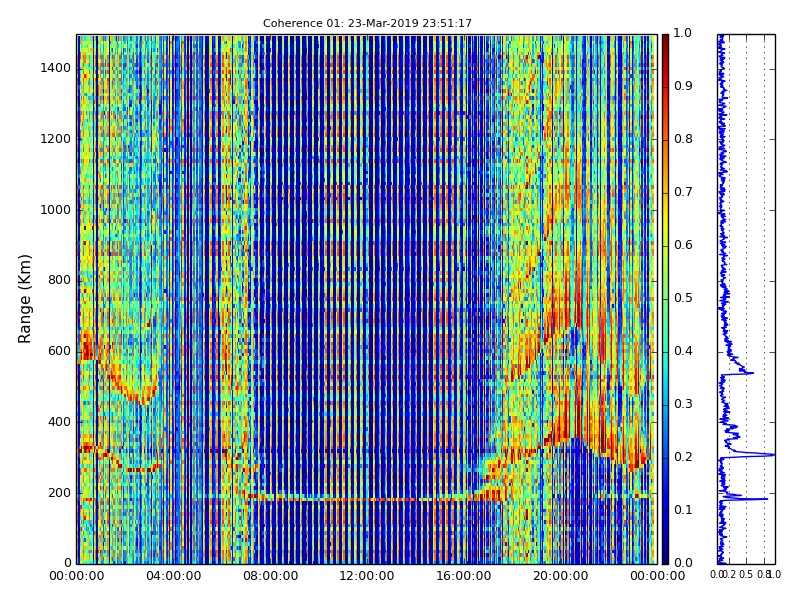The height and width of the screenshot is (600, 800).
Task: Click the y-axis tick label '1000'
Action: [x=56, y=210]
